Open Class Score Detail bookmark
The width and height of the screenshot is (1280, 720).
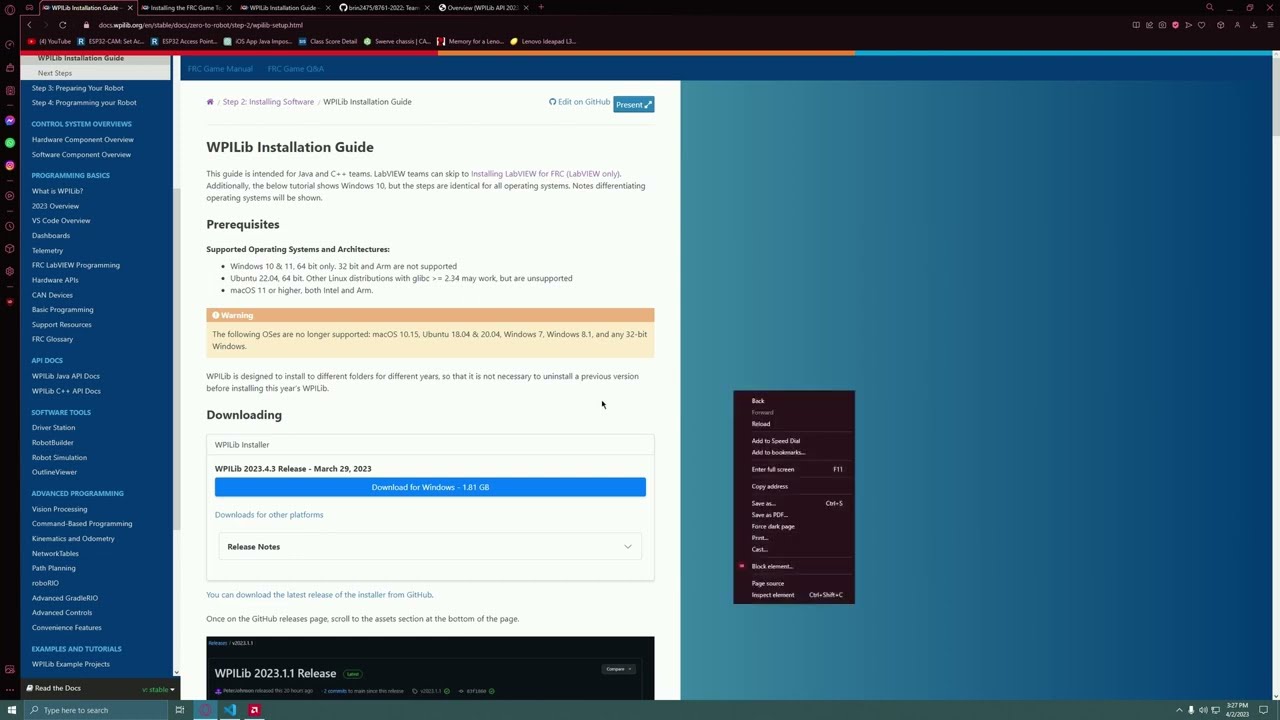pyautogui.click(x=327, y=41)
